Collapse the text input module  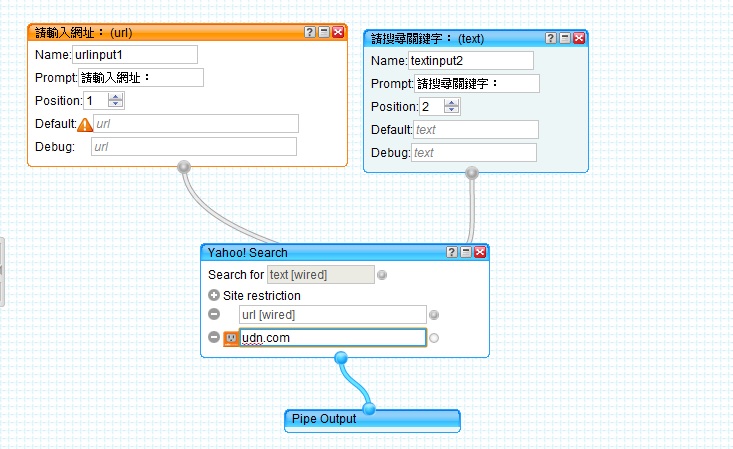click(x=565, y=38)
